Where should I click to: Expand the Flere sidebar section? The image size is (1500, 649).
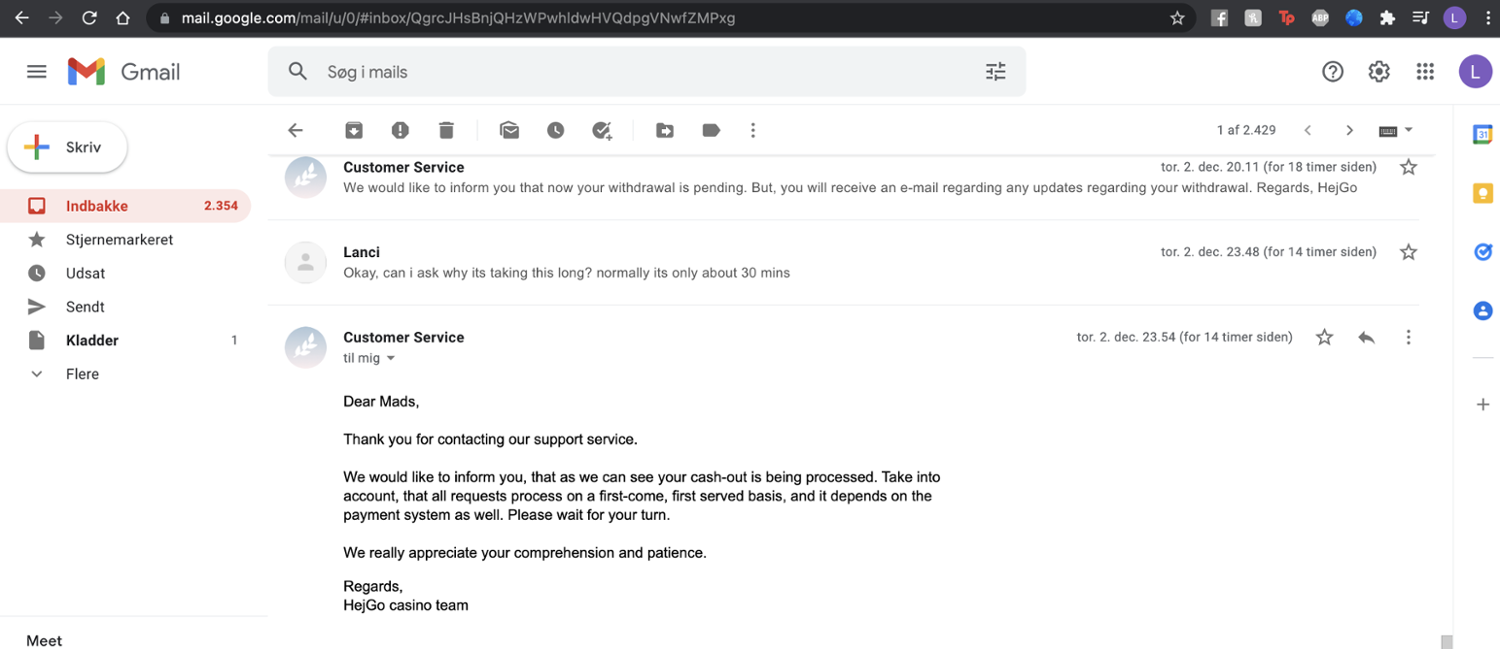(x=82, y=374)
